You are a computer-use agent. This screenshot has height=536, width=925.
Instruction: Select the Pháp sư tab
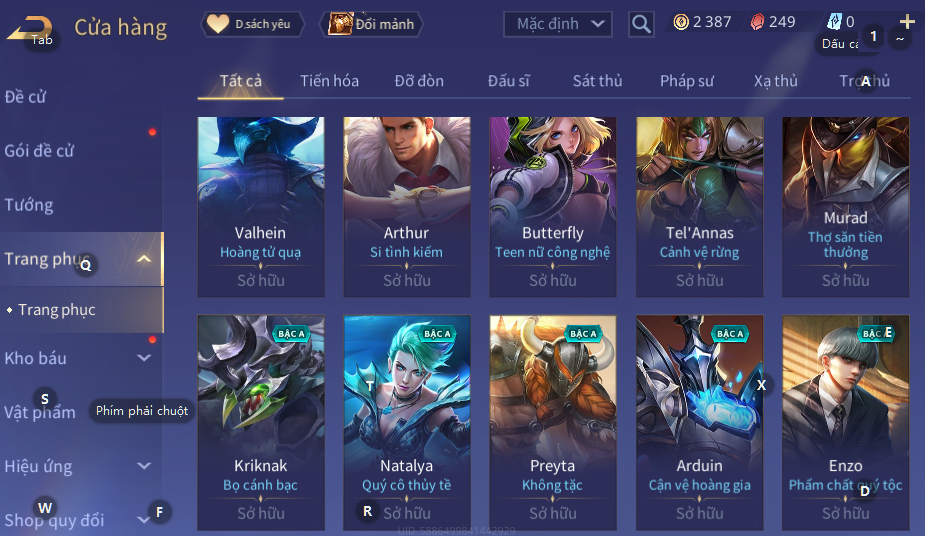click(687, 81)
